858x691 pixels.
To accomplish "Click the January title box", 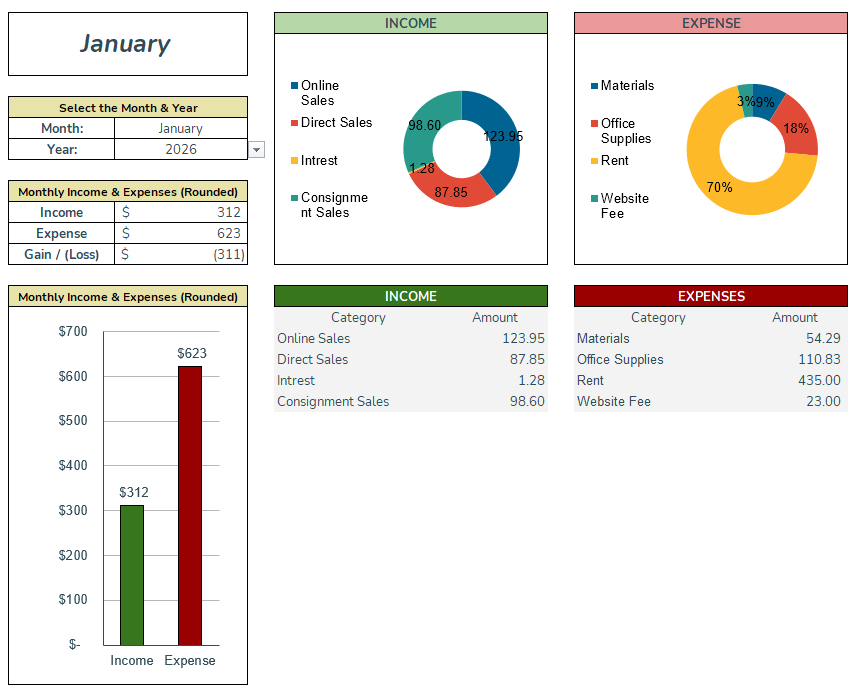I will pos(127,43).
